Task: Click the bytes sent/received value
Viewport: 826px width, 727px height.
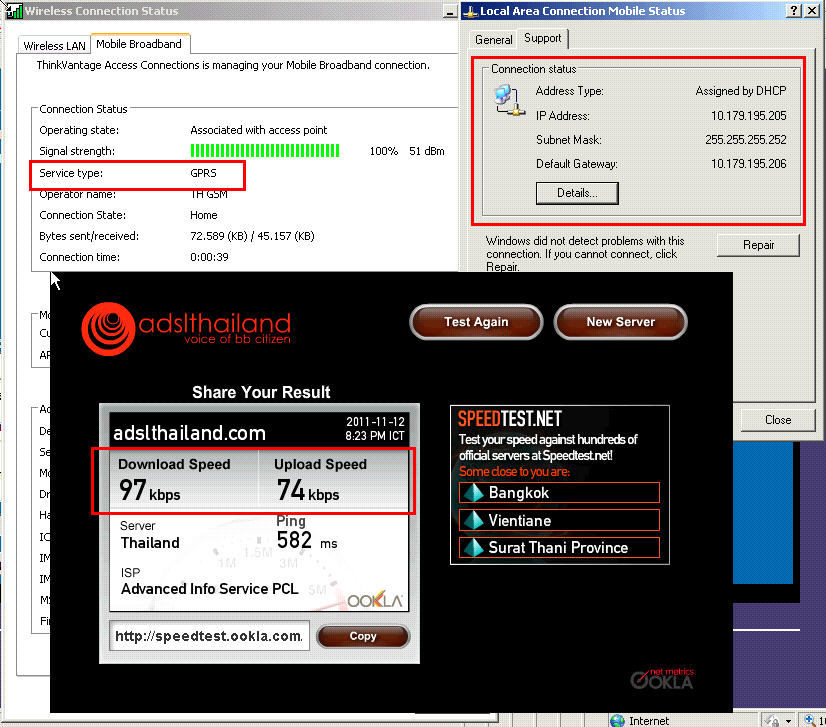Action: point(252,236)
